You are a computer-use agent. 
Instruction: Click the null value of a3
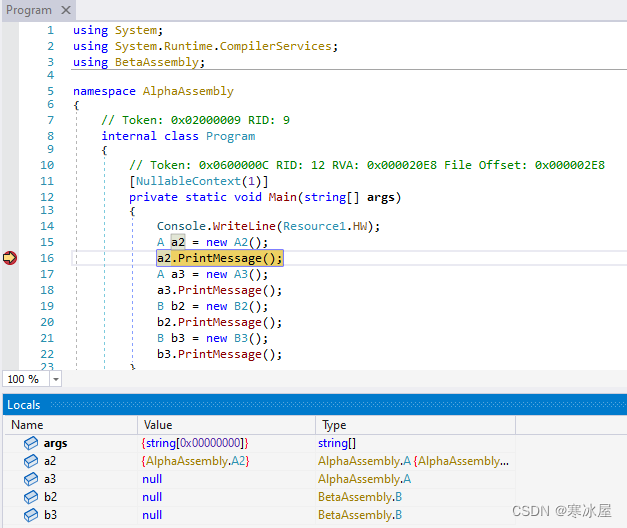152,479
